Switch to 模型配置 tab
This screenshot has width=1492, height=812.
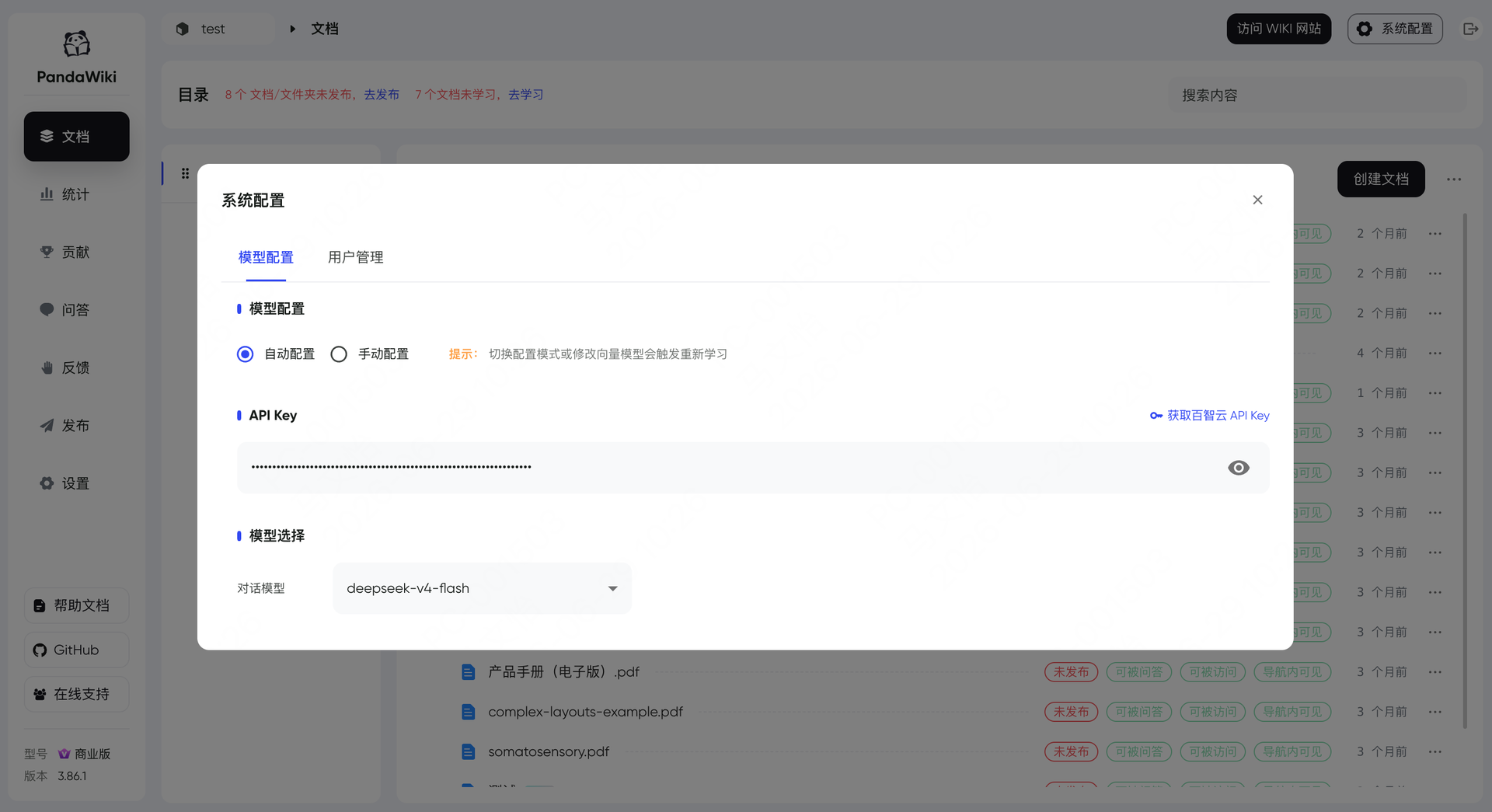[x=266, y=257]
